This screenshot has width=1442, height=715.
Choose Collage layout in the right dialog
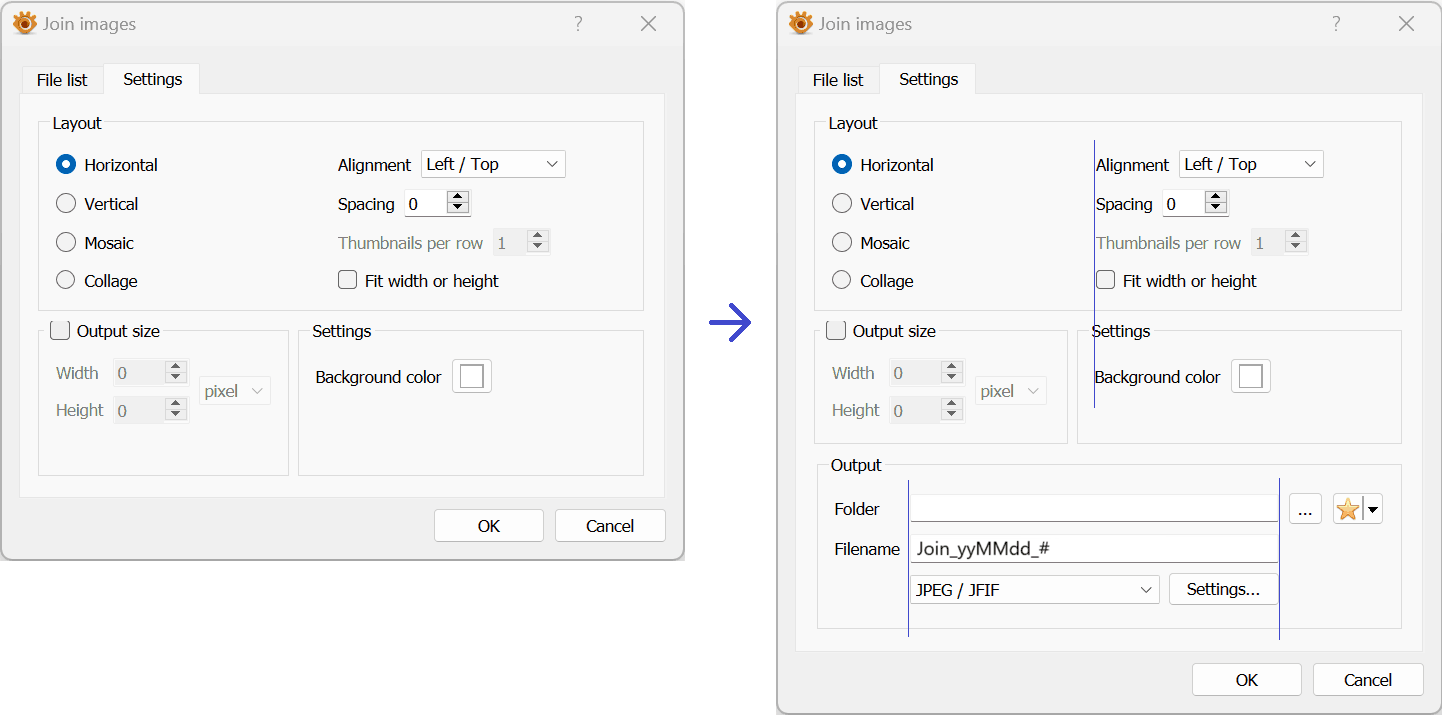click(842, 281)
